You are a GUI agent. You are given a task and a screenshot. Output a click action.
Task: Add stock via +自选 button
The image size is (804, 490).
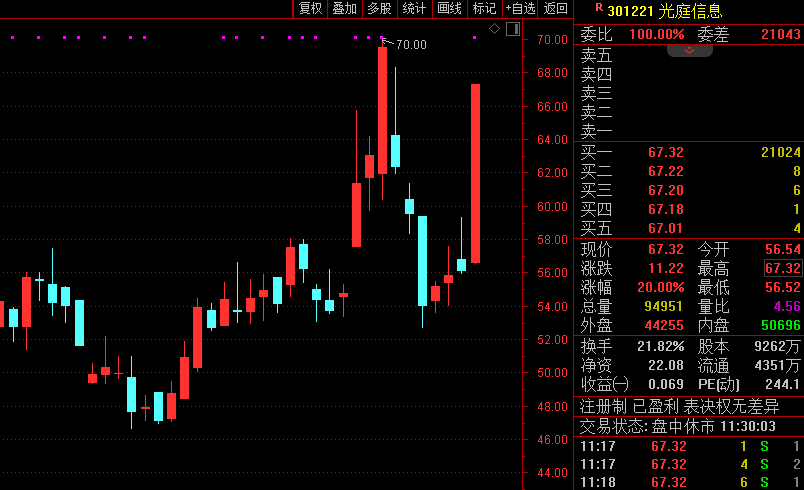(x=520, y=9)
